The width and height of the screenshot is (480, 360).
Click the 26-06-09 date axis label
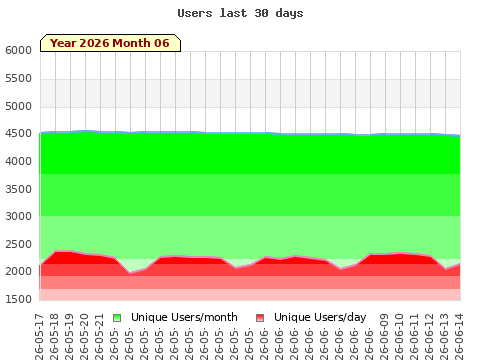pos(384,337)
